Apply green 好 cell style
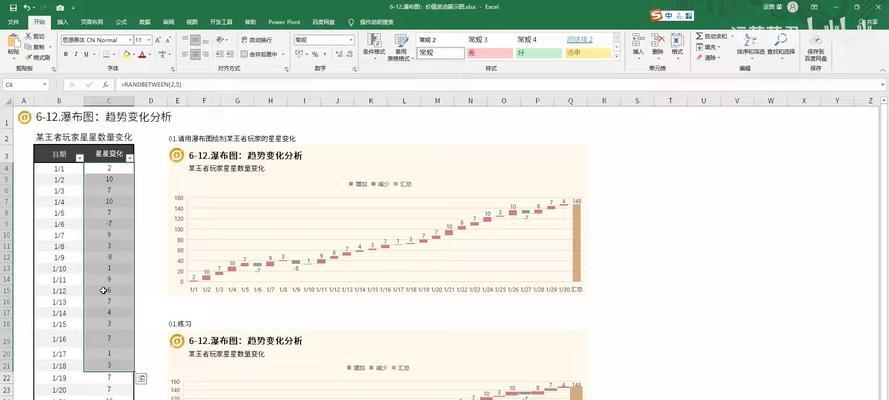The width and height of the screenshot is (889, 400). tap(539, 53)
